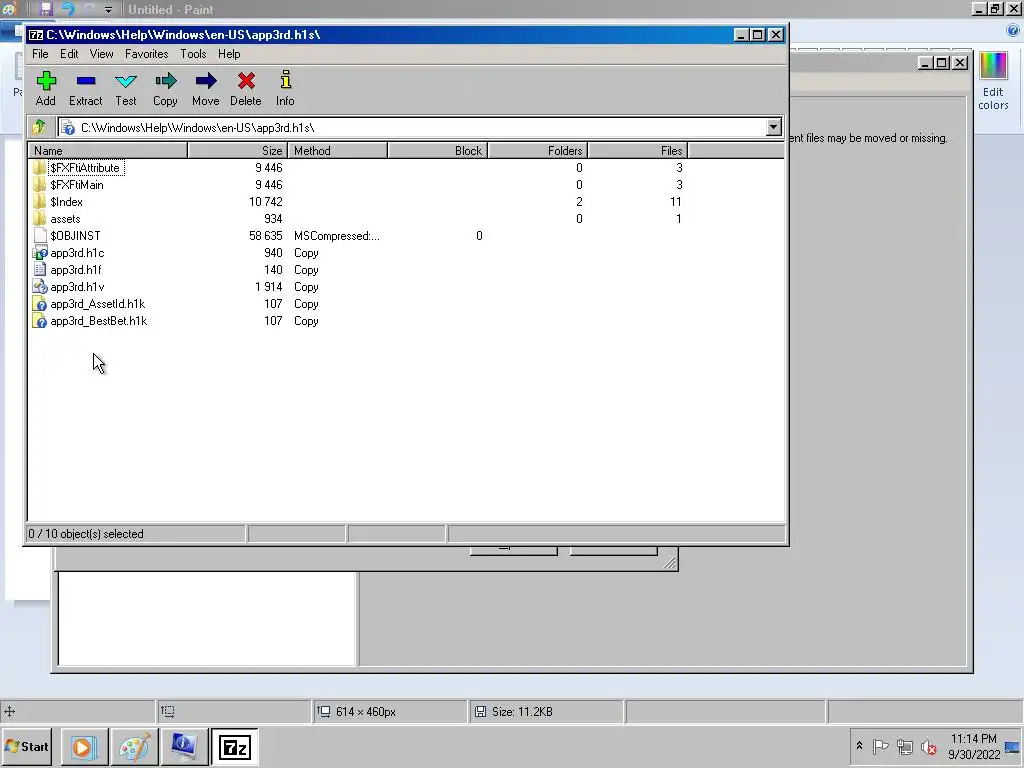Select the app3rd.h1c file icon
Screen dimensions: 1024x768
[x=40, y=253]
